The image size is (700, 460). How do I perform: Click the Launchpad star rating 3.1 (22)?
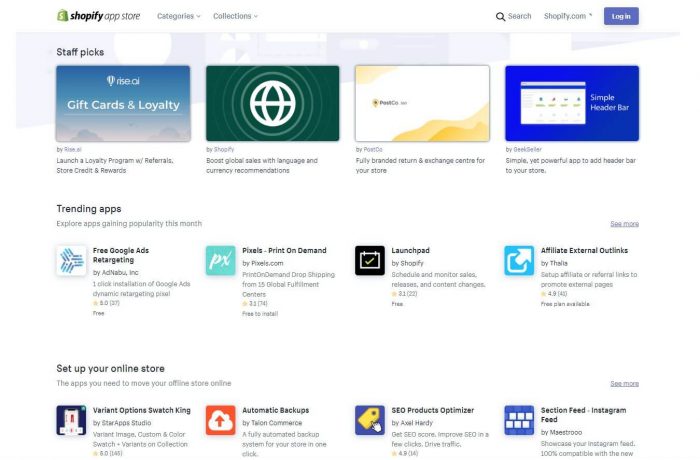[404, 294]
